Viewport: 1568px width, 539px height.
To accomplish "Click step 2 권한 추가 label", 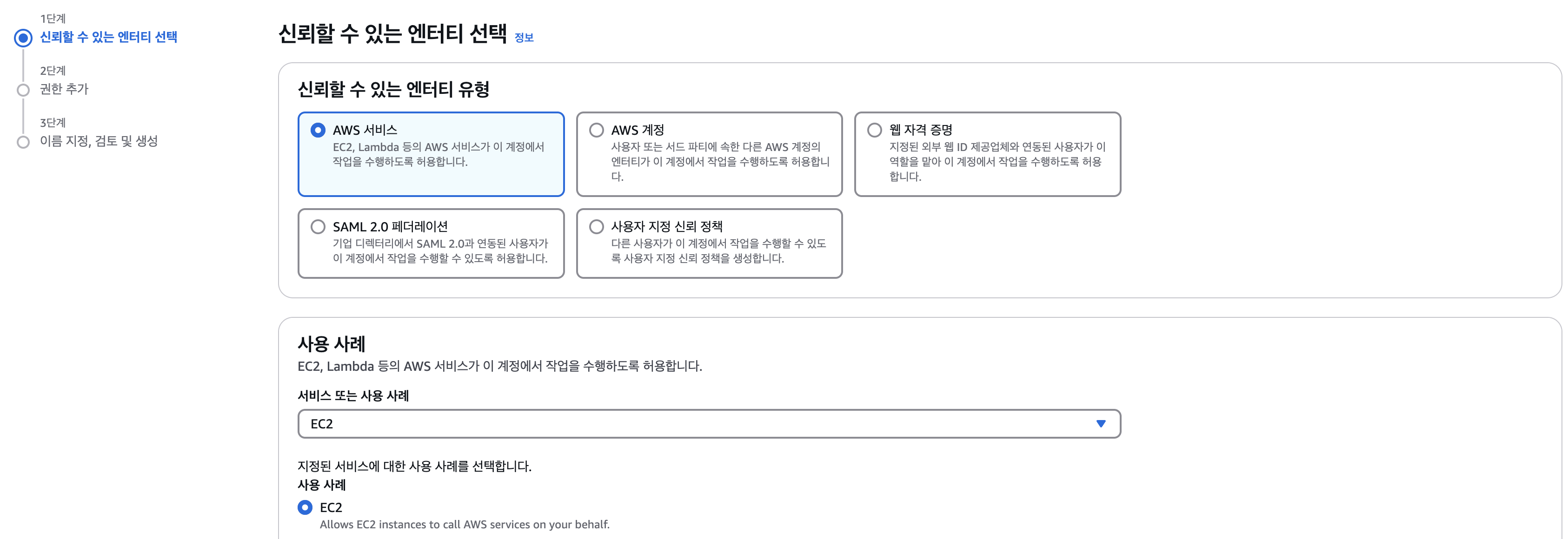I will tap(64, 89).
